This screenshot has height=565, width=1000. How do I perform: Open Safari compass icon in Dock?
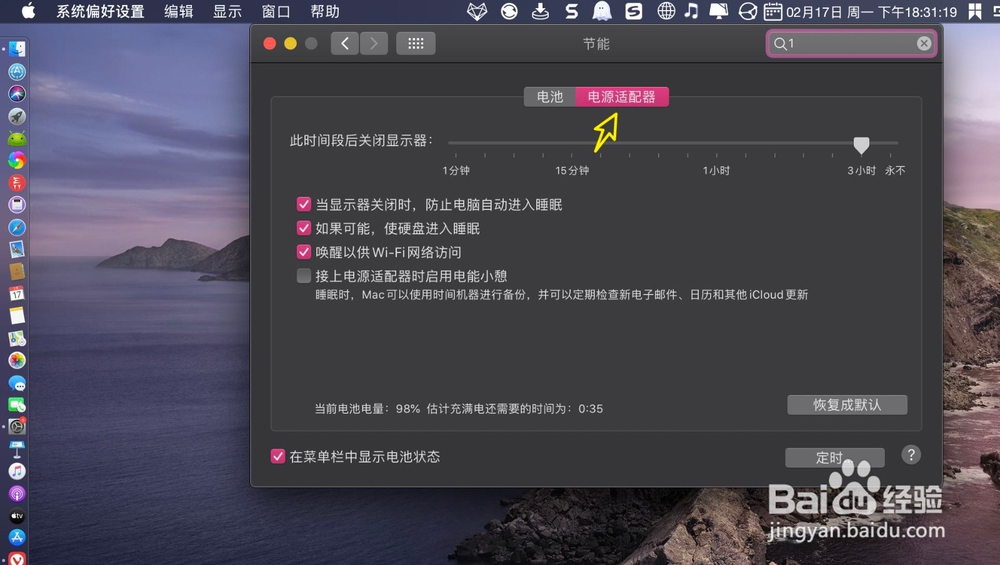17,228
